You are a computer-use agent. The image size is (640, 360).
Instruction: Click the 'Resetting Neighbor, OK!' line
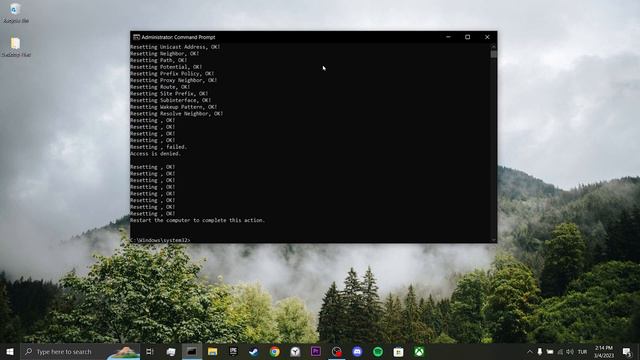click(165, 53)
